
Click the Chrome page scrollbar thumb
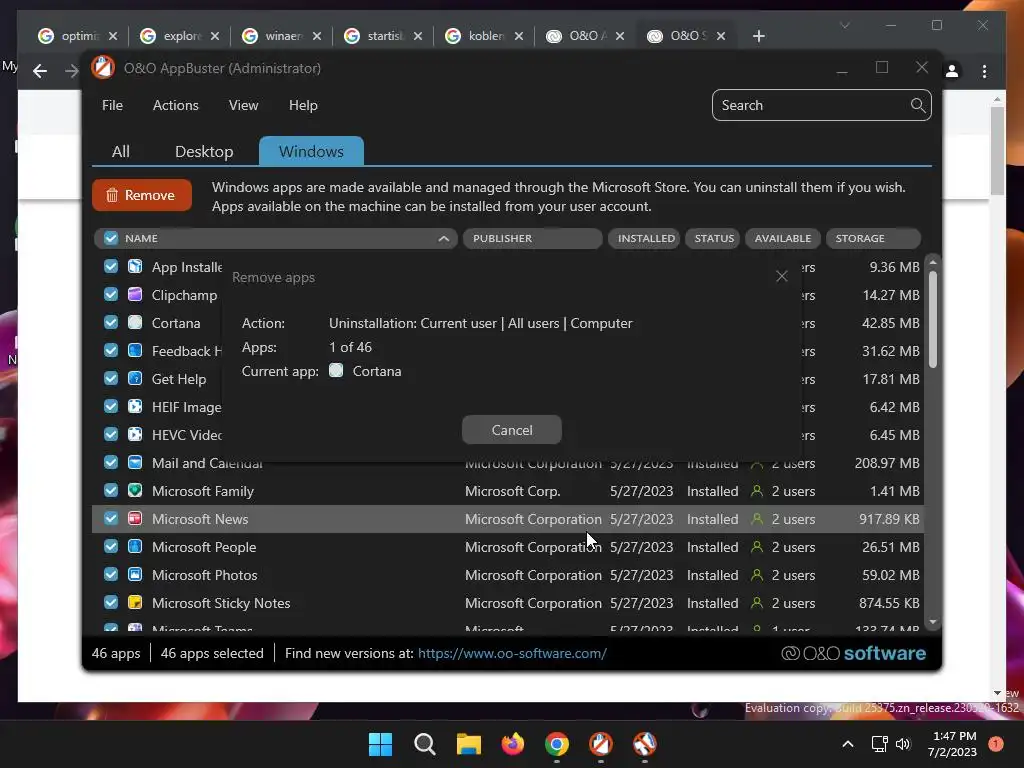(997, 151)
